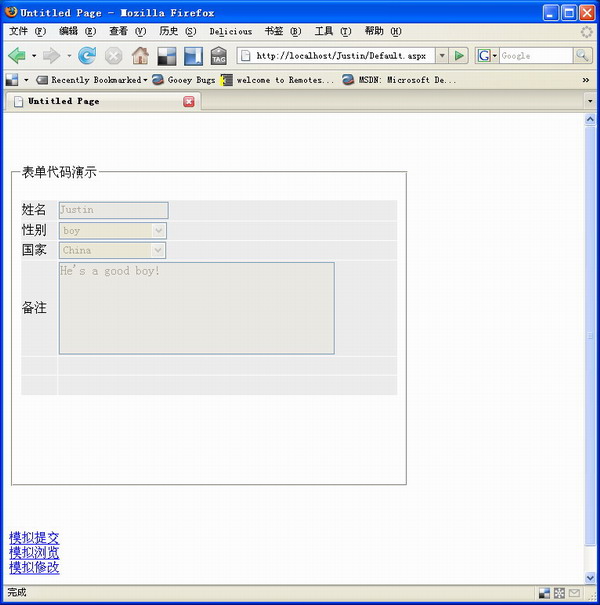Click the 模拟提交 link

pyautogui.click(x=34, y=538)
